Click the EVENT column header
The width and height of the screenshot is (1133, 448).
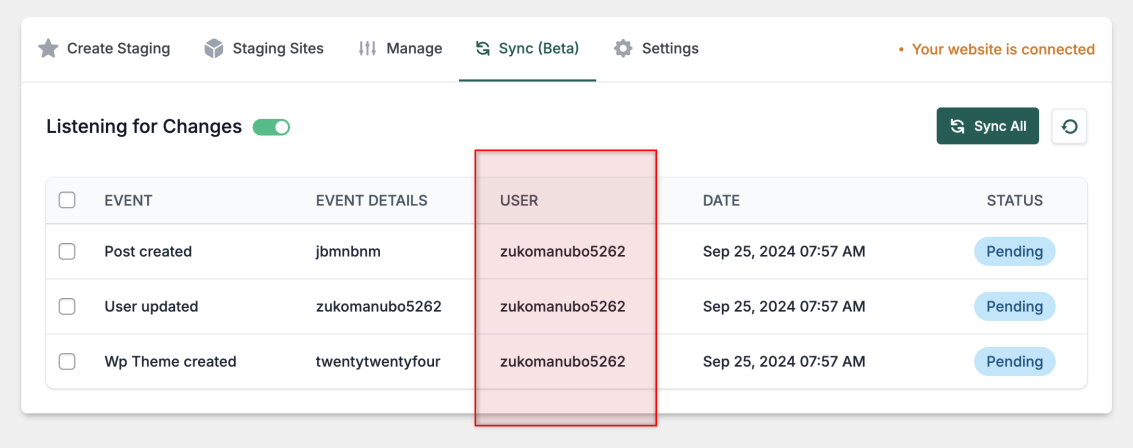(129, 201)
